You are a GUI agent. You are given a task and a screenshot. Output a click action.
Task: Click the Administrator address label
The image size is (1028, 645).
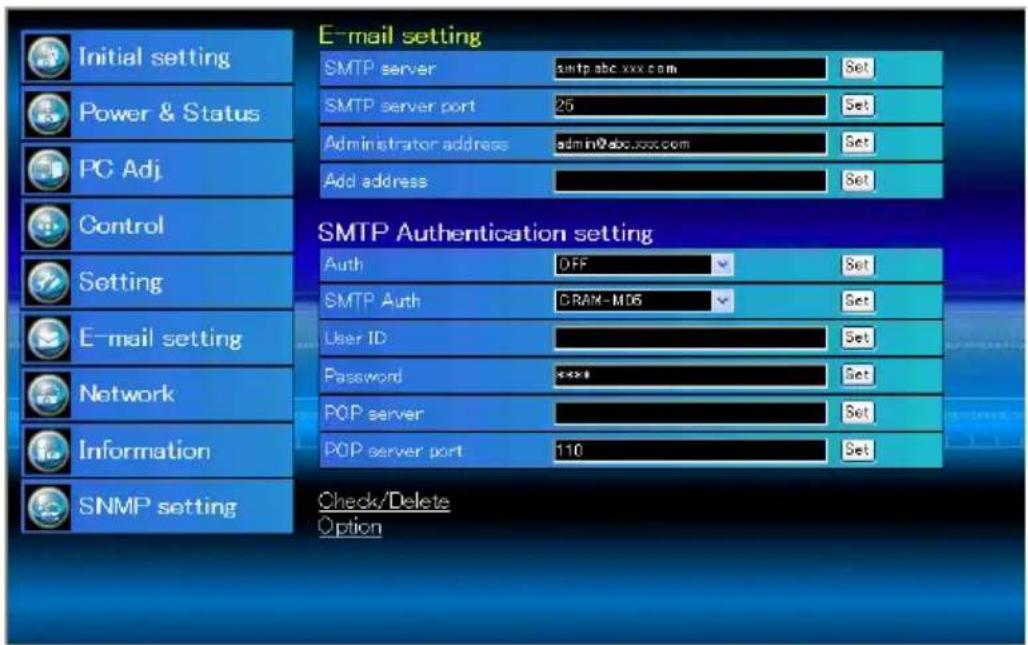[x=416, y=144]
